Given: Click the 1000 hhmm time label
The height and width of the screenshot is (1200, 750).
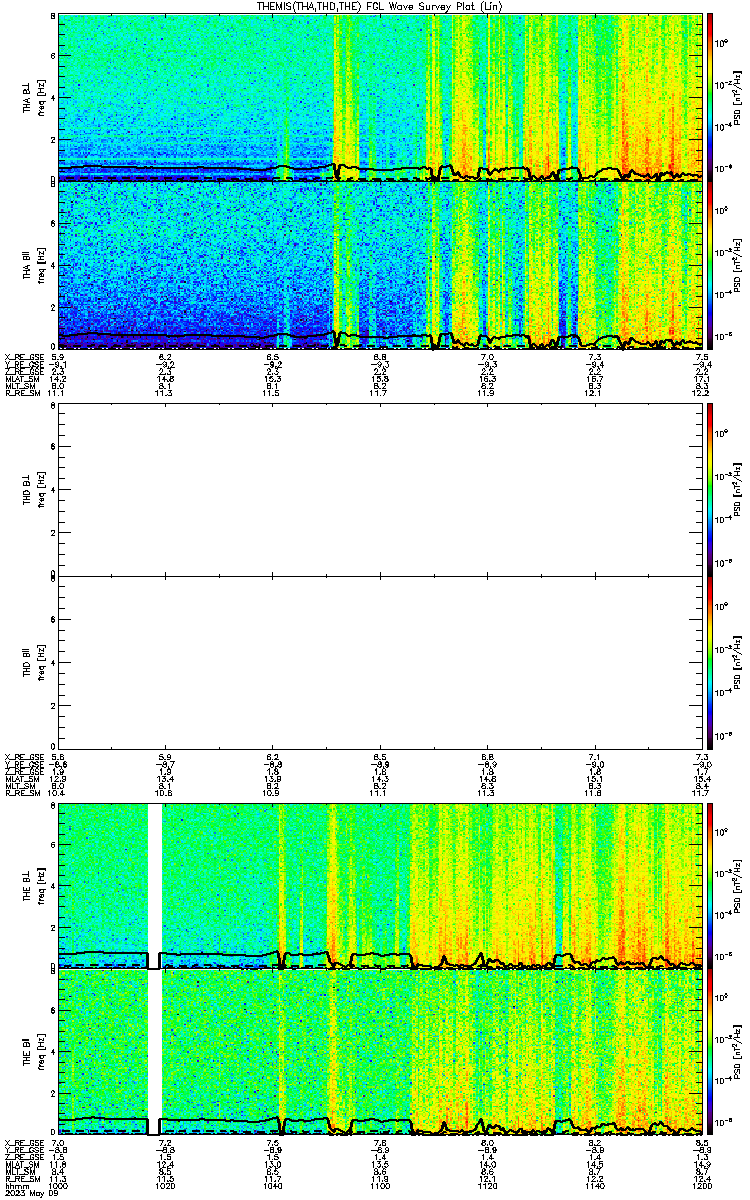Looking at the screenshot, I should coord(59,1184).
